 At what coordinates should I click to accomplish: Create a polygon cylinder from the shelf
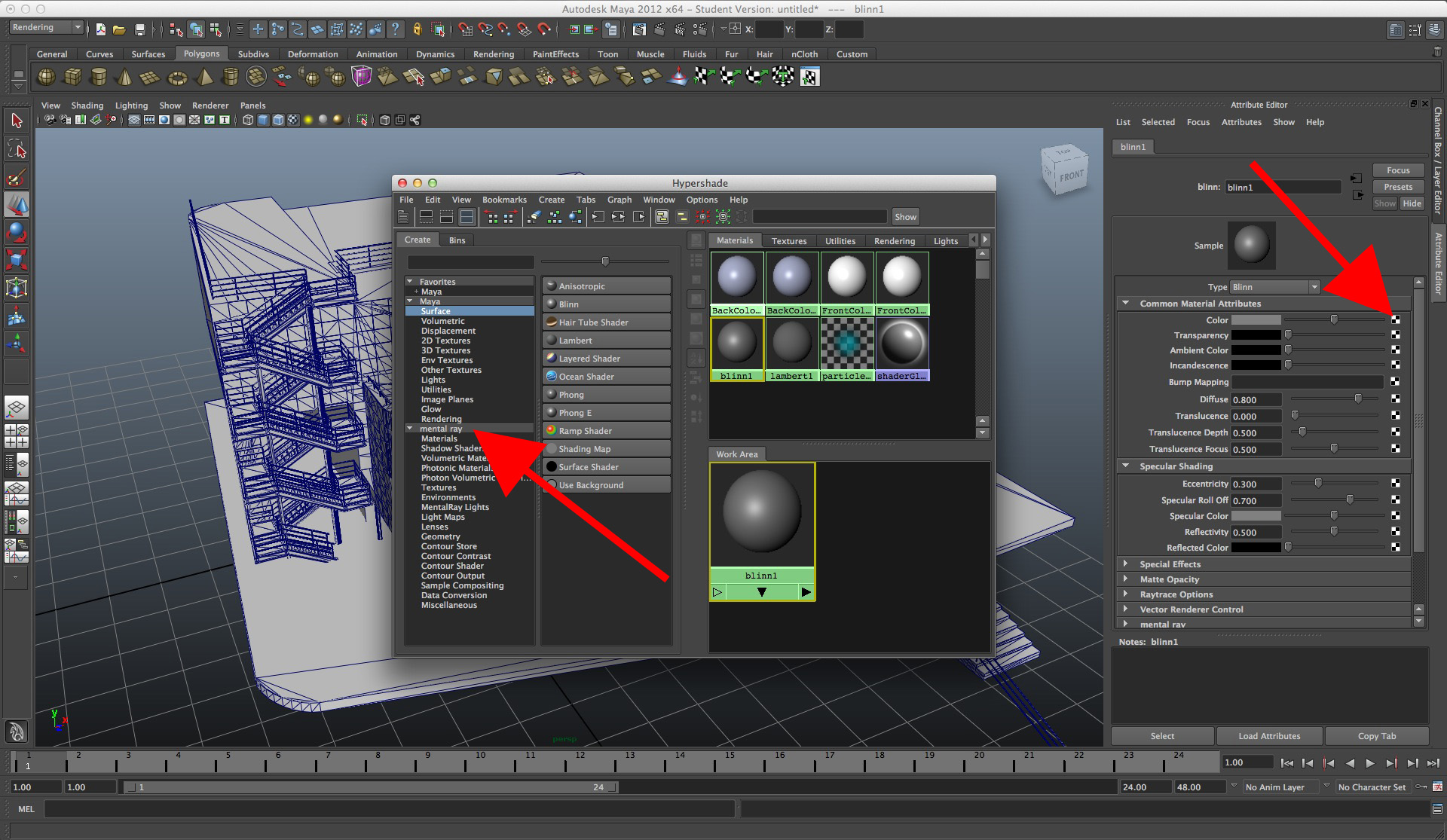[x=99, y=77]
